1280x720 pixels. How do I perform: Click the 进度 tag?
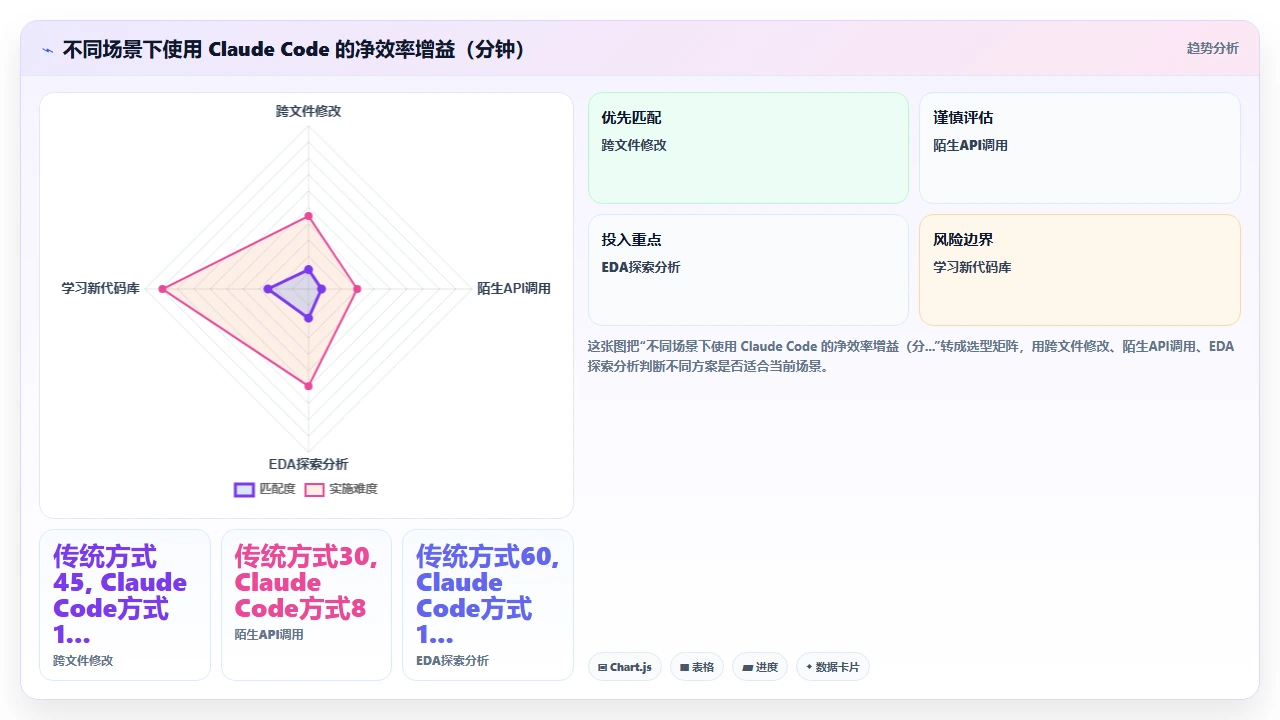pos(760,667)
